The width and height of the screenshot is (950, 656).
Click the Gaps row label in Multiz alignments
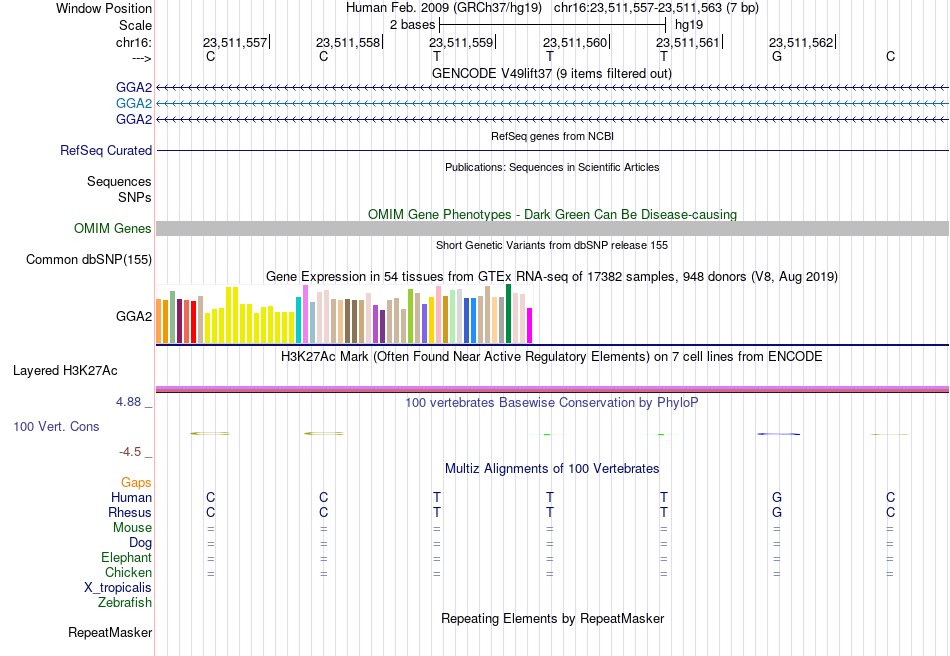point(136,483)
